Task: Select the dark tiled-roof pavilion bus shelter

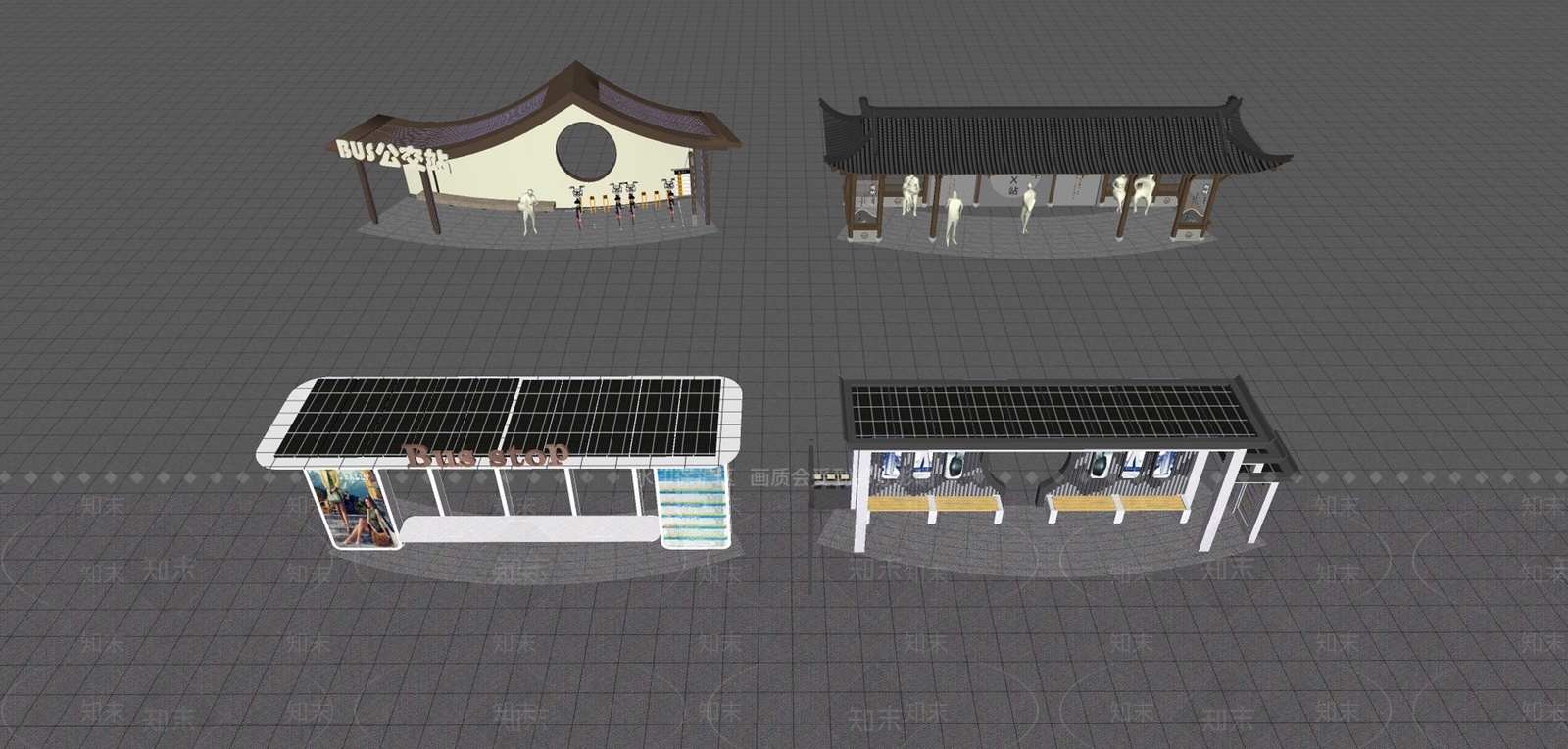Action: (x=1055, y=170)
